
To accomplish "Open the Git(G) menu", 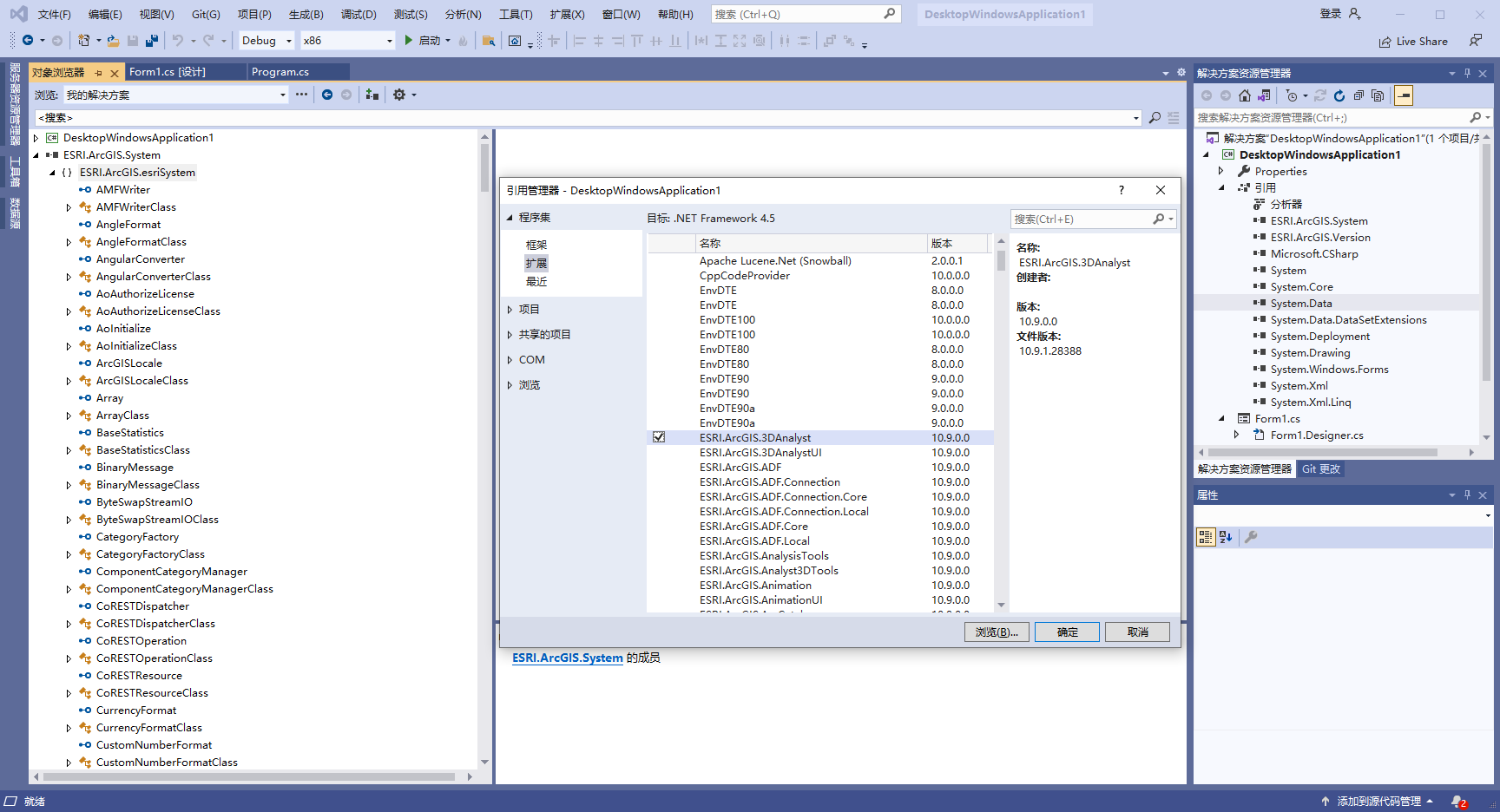I will click(x=206, y=14).
